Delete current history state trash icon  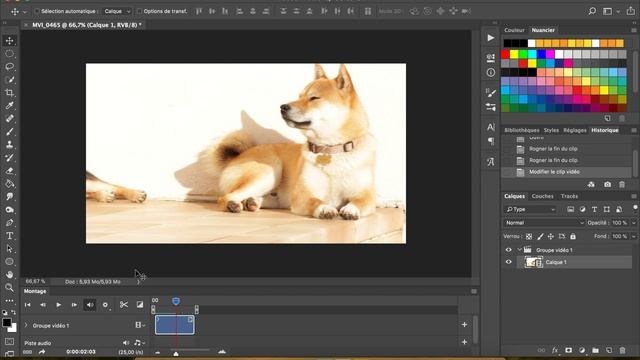pyautogui.click(x=622, y=184)
